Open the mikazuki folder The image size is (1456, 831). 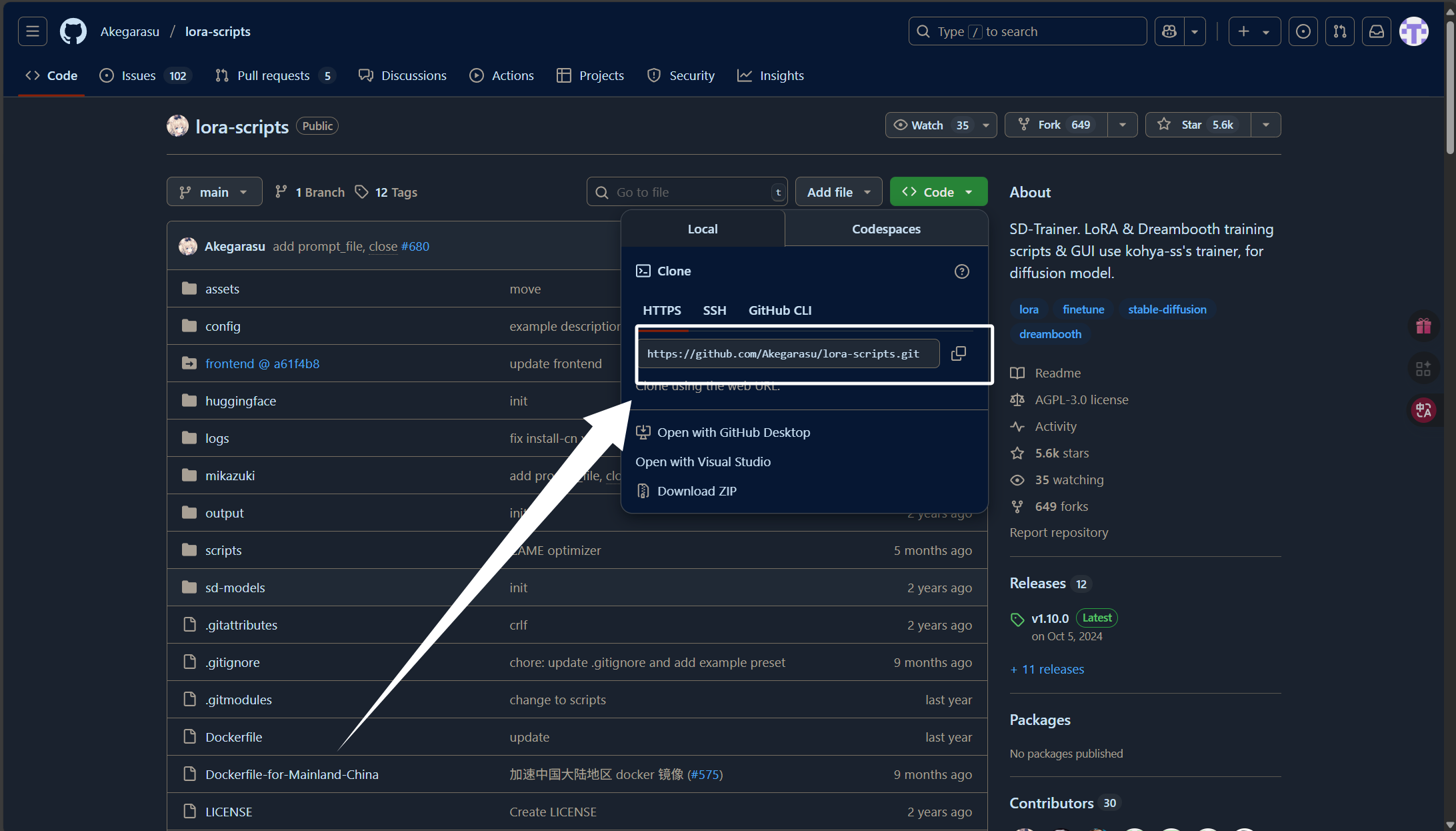click(230, 476)
